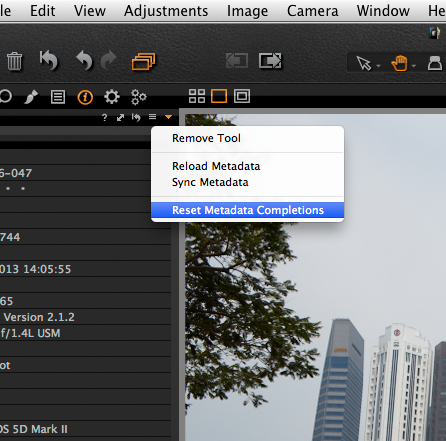Open the orange metadata info tab
Image resolution: width=446 pixels, height=441 pixels.
85,97
